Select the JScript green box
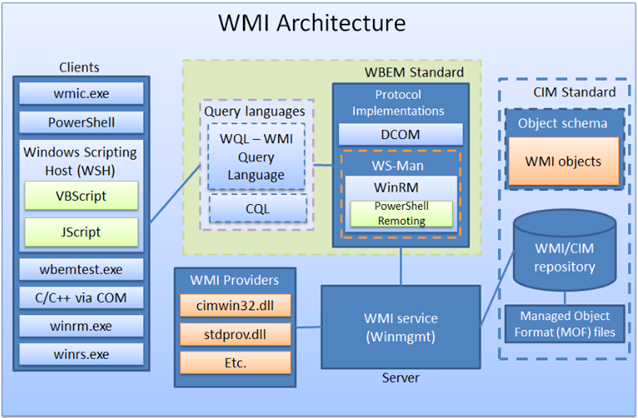Image resolution: width=638 pixels, height=418 pixels. [x=81, y=232]
